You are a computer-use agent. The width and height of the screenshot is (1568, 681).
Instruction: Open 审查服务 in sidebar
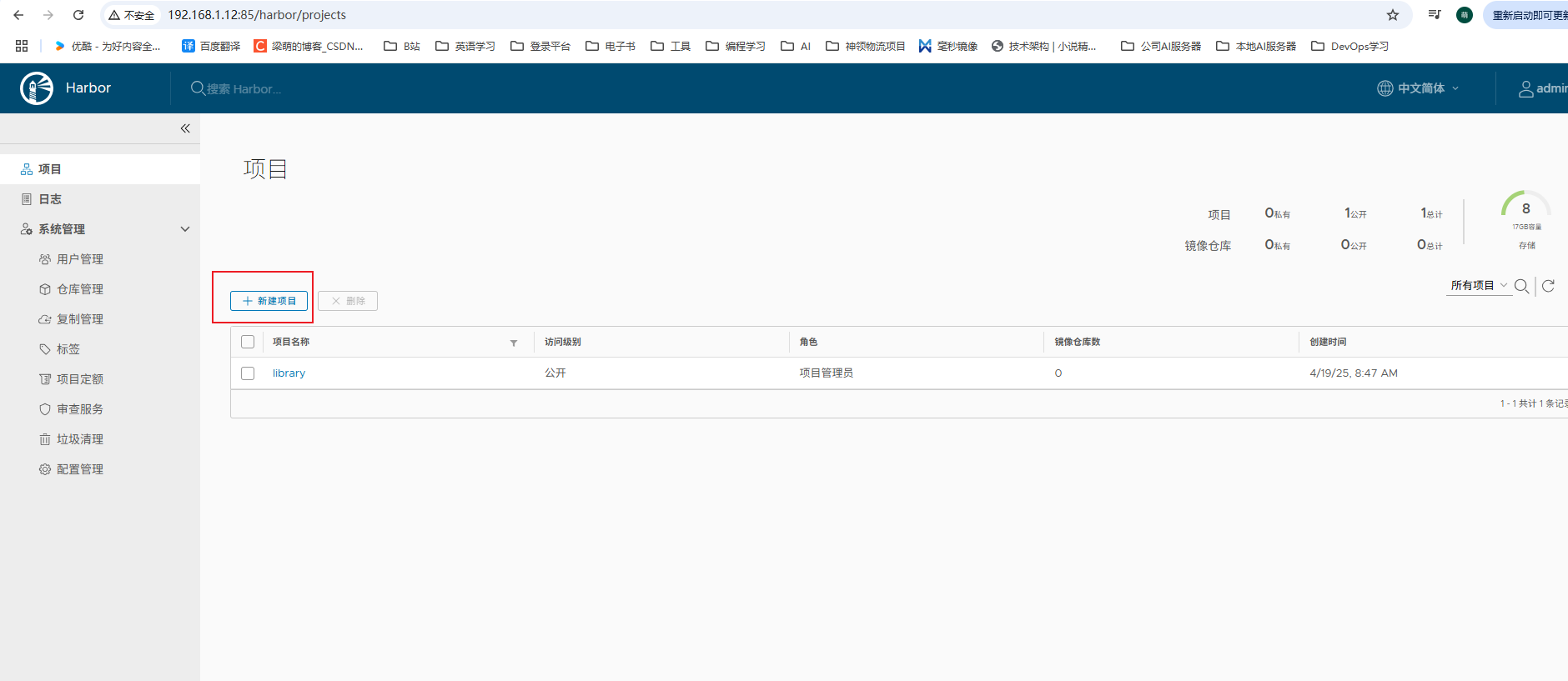(80, 409)
